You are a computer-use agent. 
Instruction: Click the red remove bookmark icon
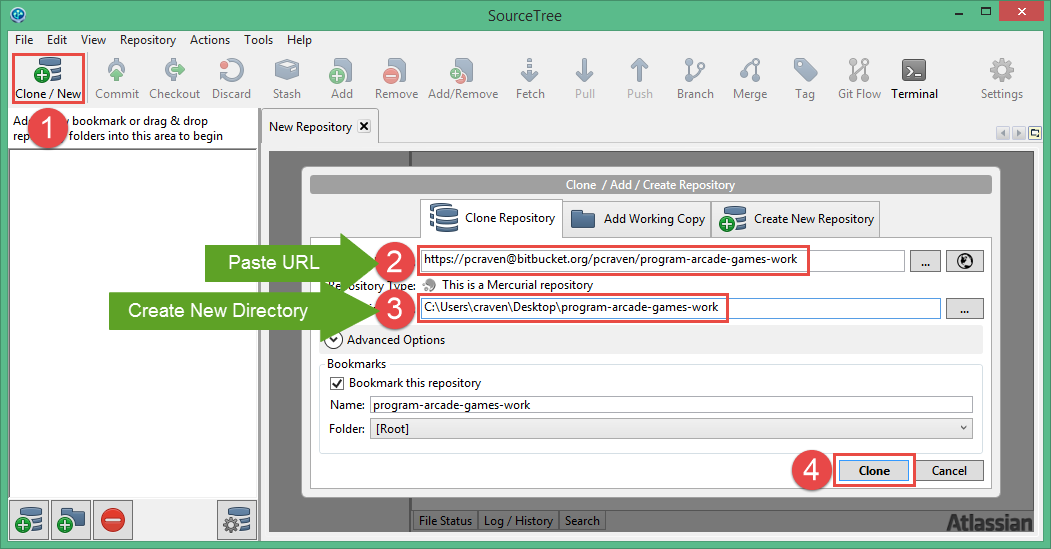(x=113, y=520)
